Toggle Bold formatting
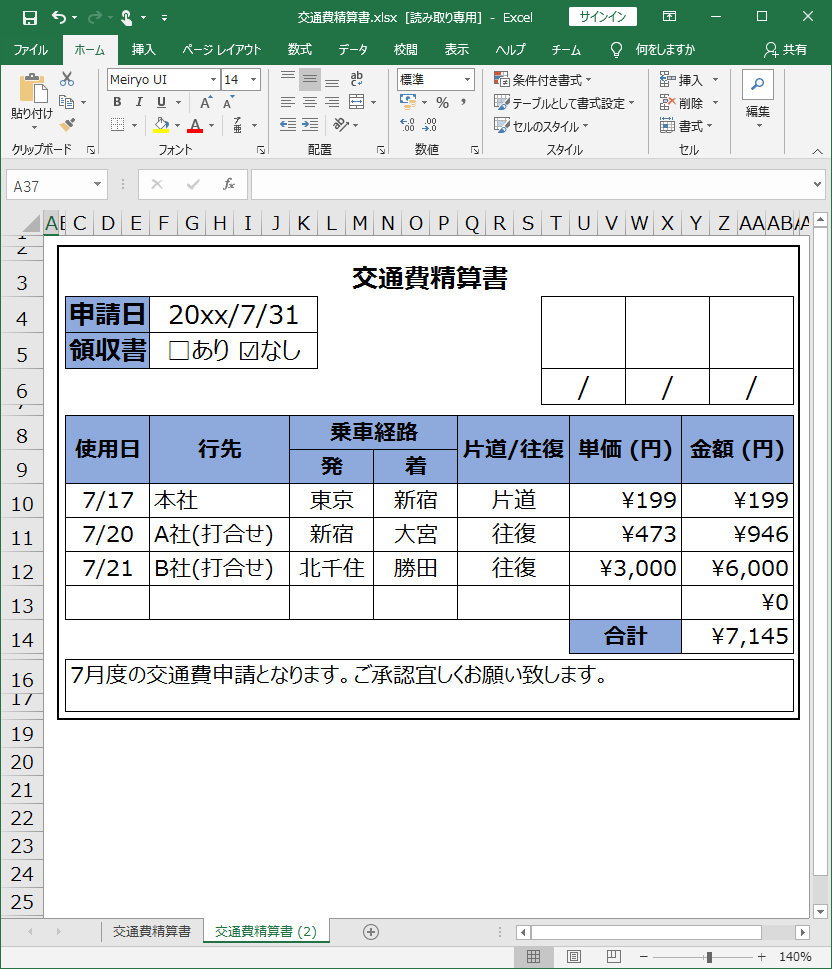The image size is (832, 969). pos(116,102)
